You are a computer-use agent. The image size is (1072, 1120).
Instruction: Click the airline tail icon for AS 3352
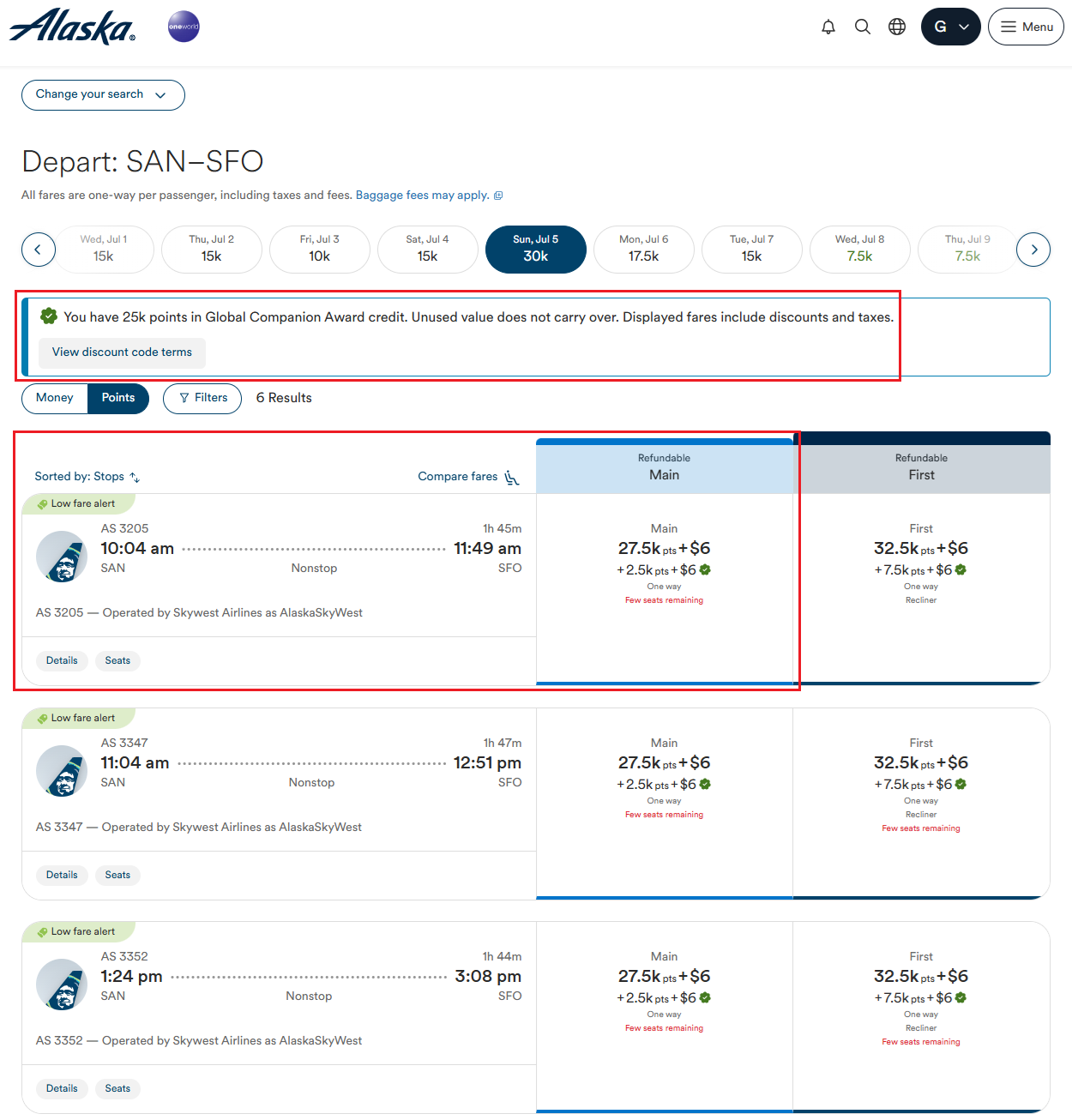(x=62, y=985)
